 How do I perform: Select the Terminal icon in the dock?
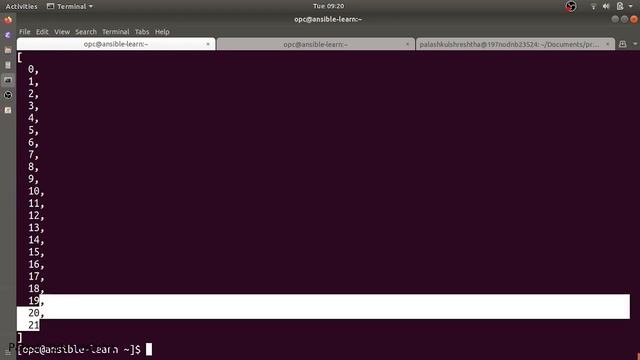8,80
